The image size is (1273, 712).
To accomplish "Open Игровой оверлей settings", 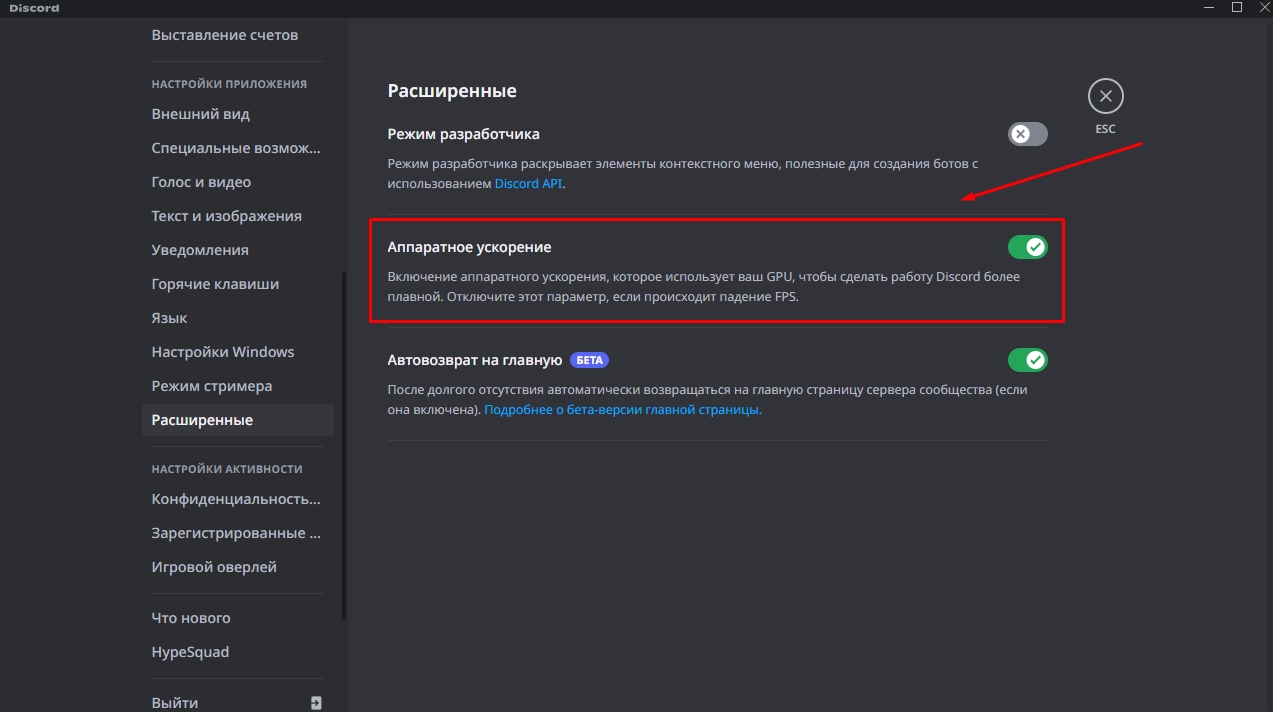I will (x=214, y=567).
